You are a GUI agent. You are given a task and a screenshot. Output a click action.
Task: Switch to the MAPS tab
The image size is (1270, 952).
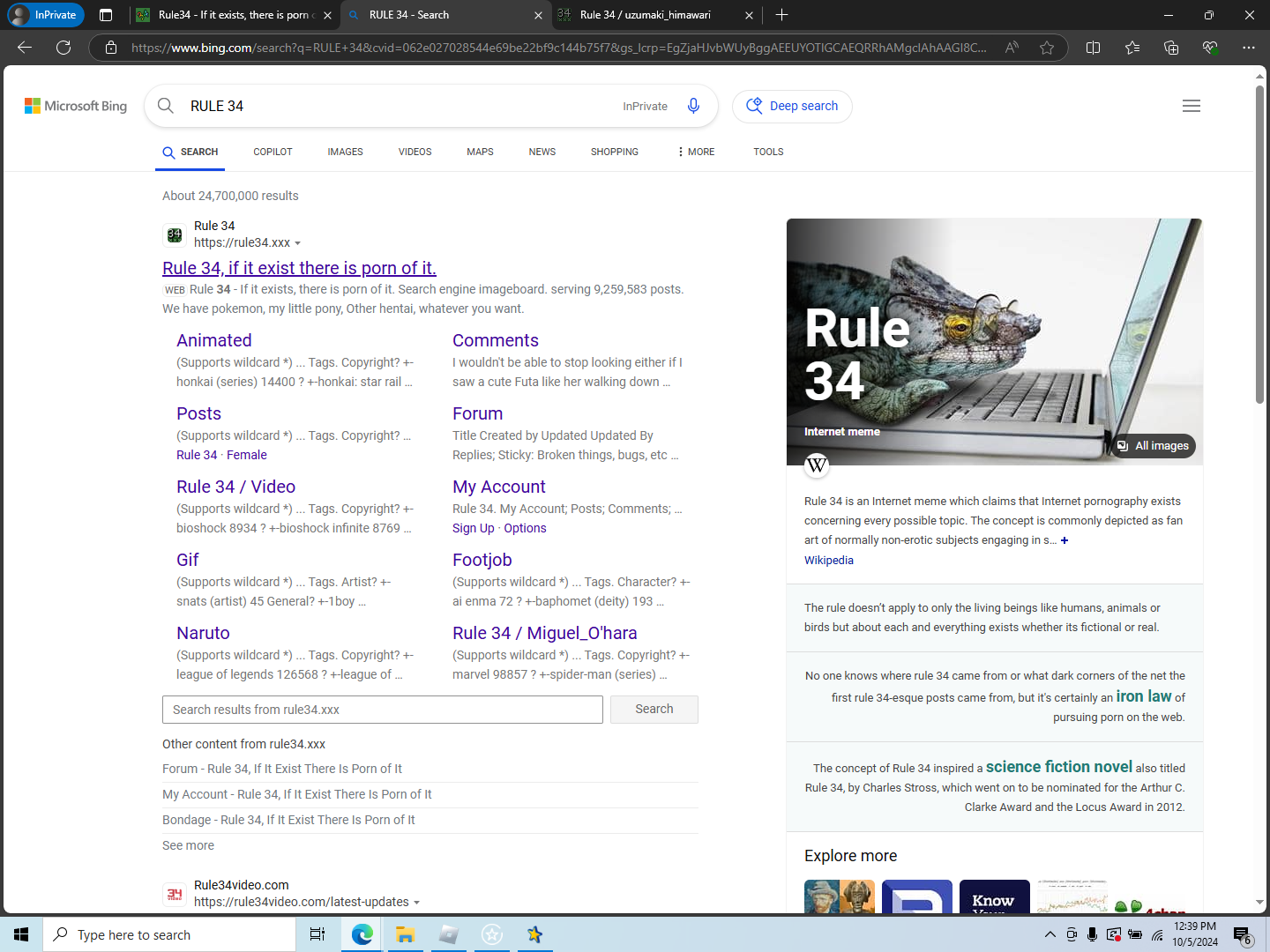pyautogui.click(x=480, y=152)
